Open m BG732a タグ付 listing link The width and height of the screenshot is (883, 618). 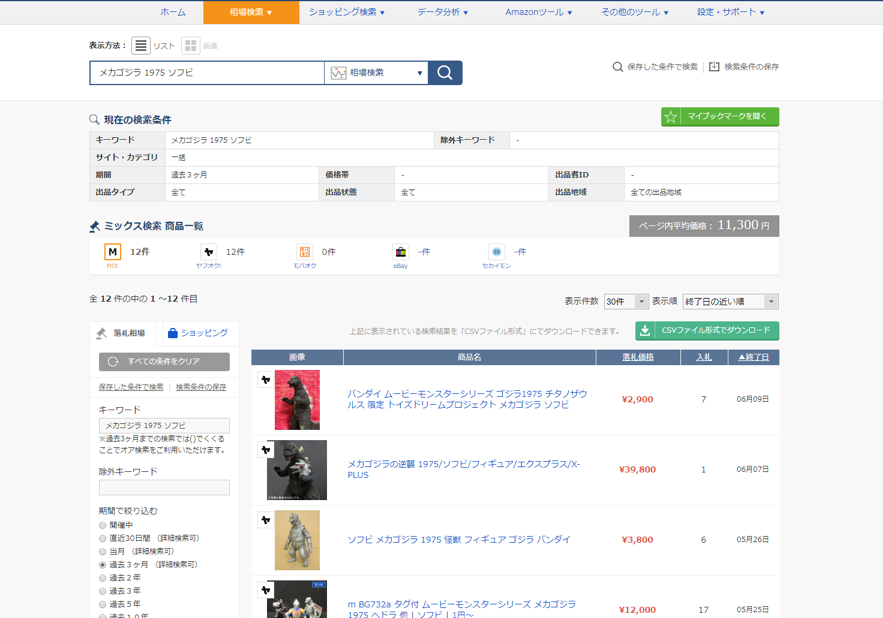(461, 610)
